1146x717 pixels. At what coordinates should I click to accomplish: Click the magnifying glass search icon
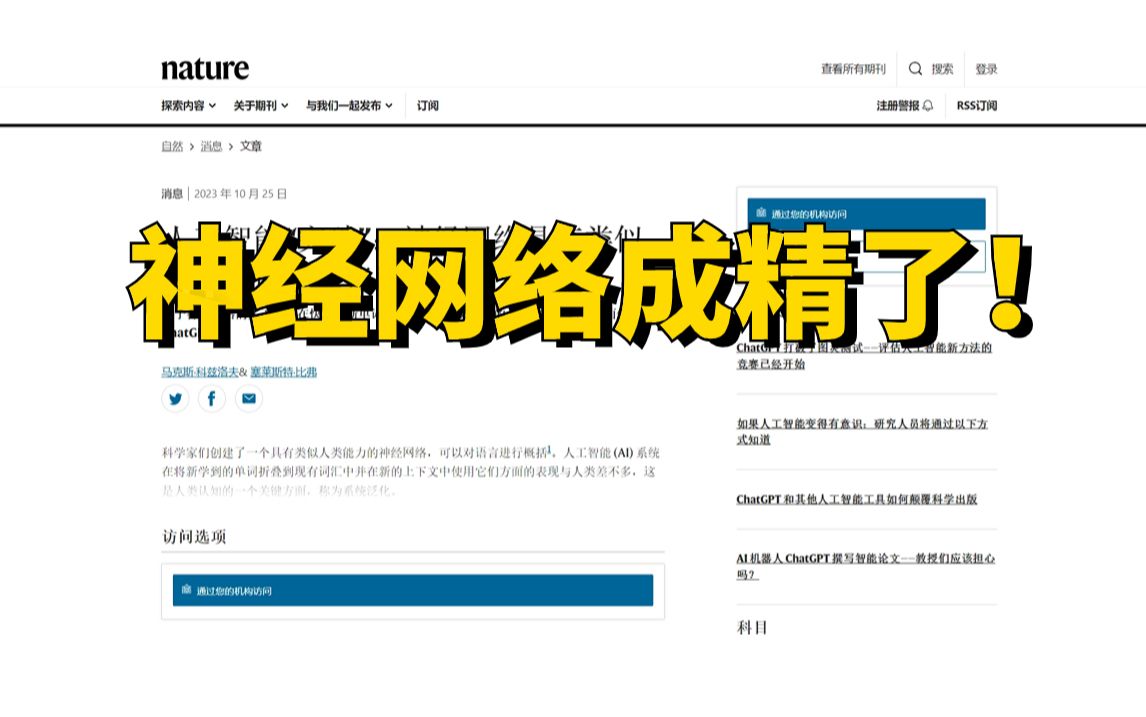point(917,69)
